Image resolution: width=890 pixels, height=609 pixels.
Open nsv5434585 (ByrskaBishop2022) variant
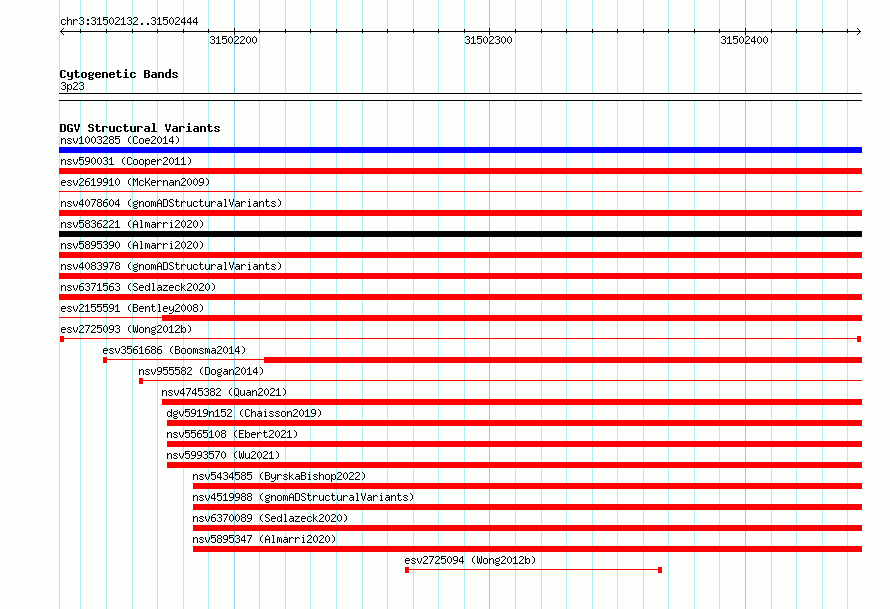click(279, 476)
